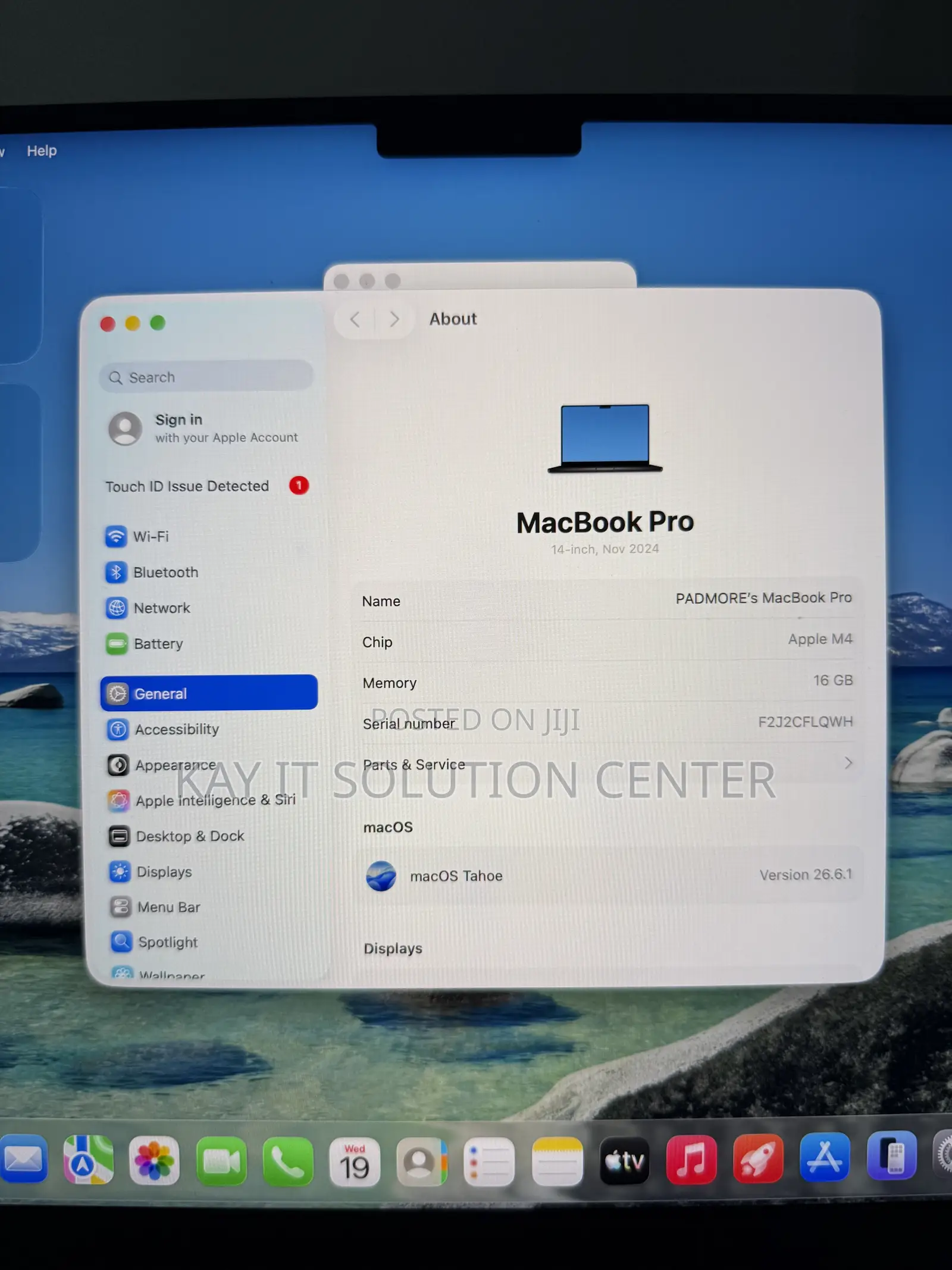Viewport: 952px width, 1270px height.
Task: Launch Maps from the Dock
Action: (x=89, y=1160)
